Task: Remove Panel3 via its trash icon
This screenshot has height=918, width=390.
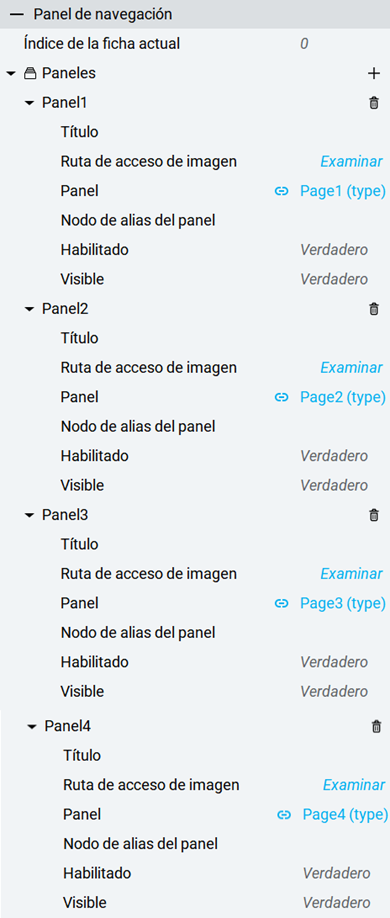Action: [374, 515]
